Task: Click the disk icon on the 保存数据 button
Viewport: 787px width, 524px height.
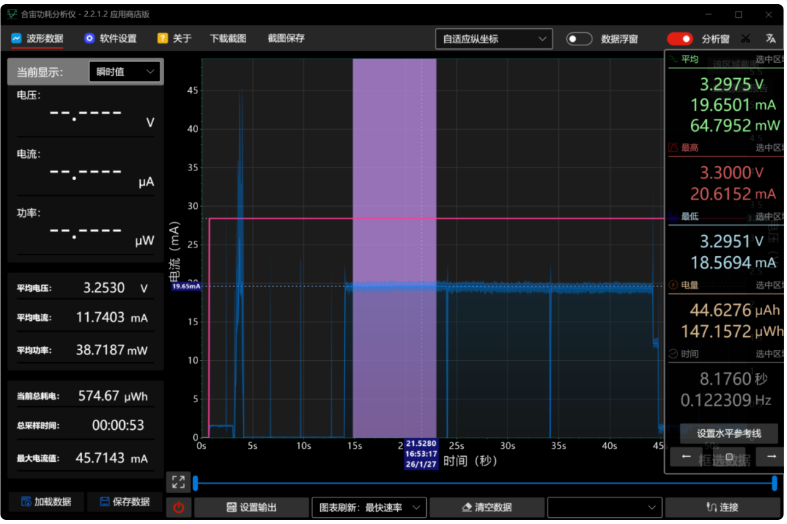Action: point(104,501)
